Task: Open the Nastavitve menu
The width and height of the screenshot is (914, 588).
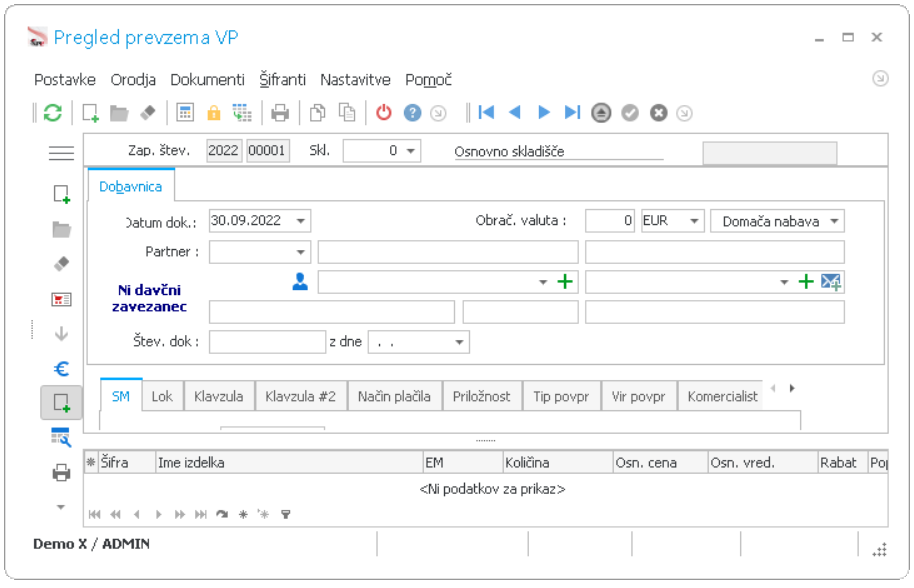Action: coord(355,80)
